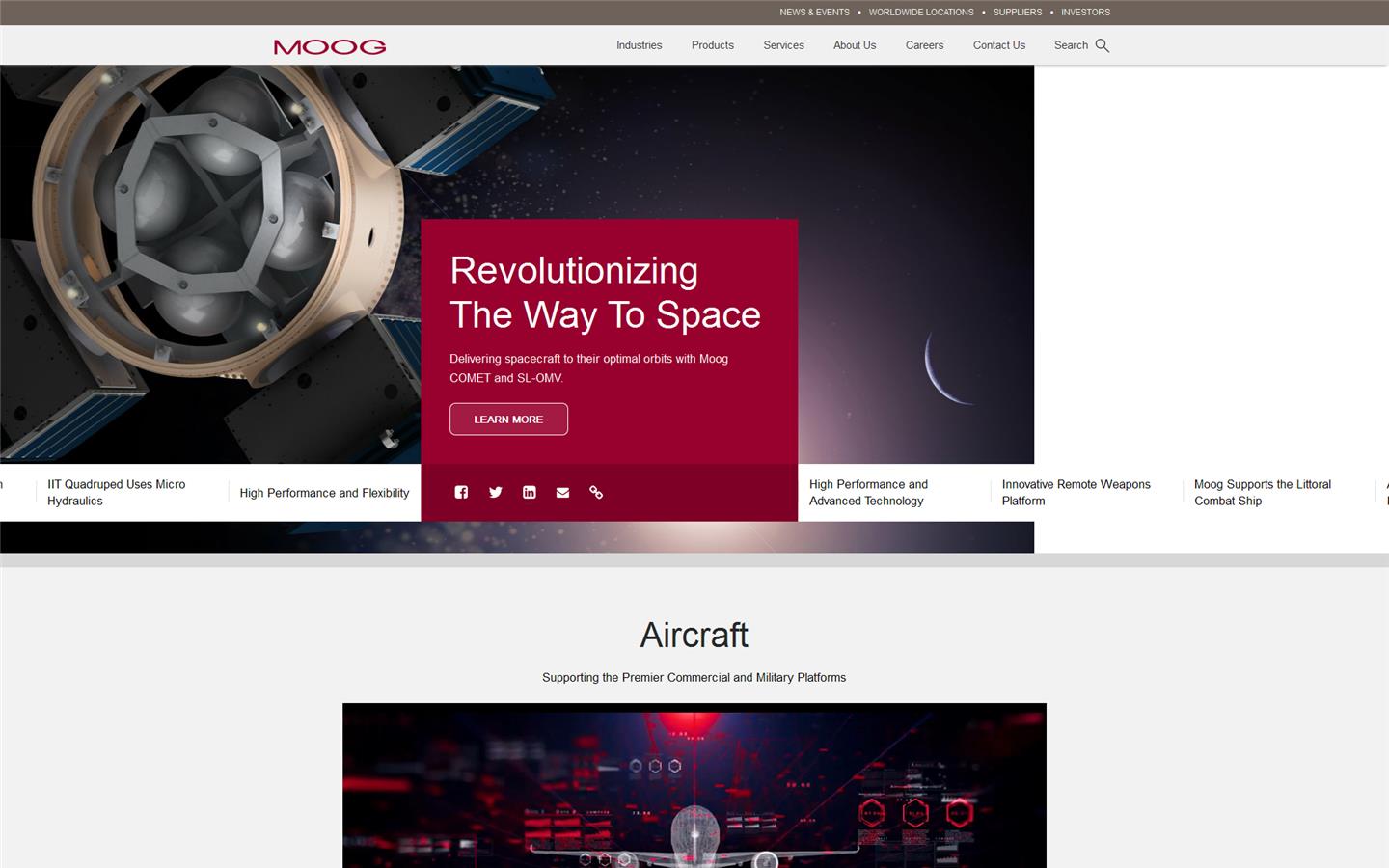Open the Products menu
This screenshot has height=868, width=1389.
click(x=712, y=45)
